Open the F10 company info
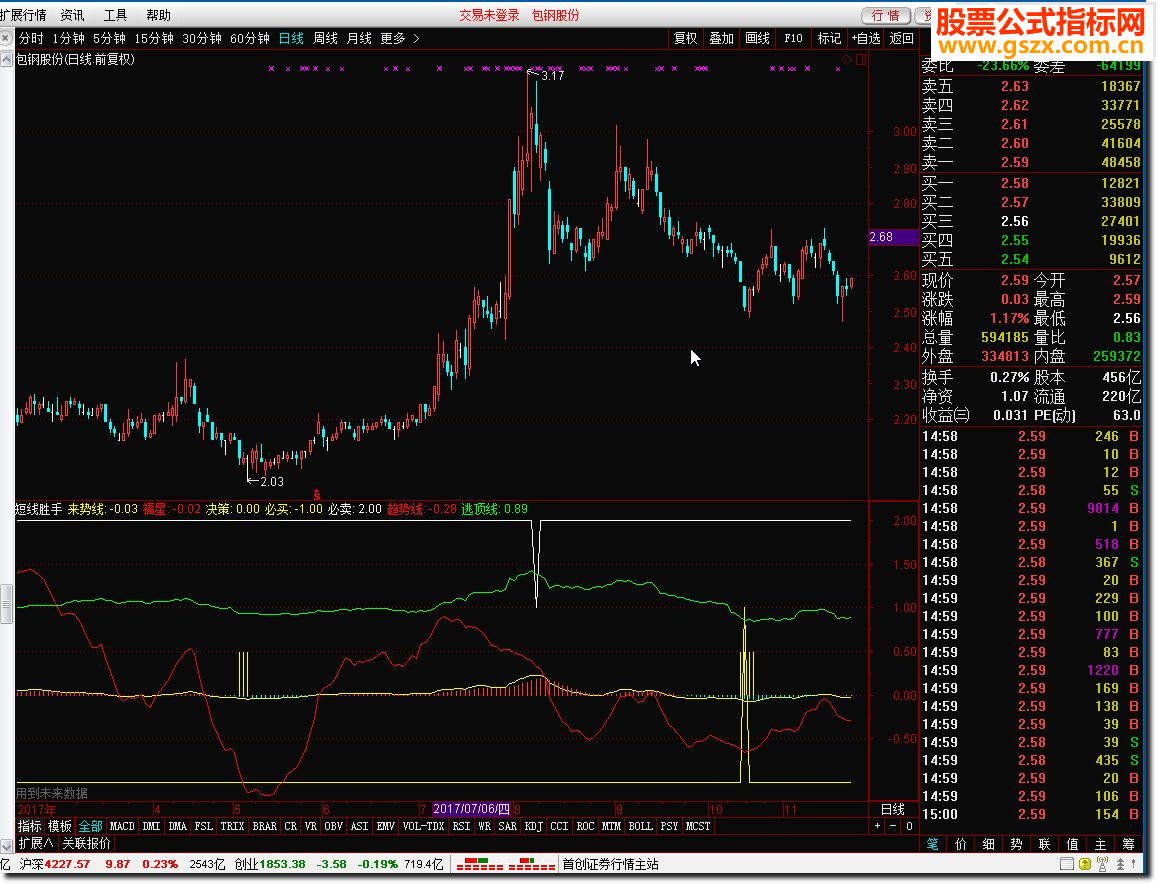 793,38
